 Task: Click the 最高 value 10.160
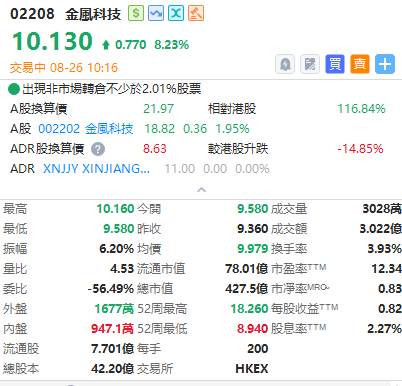(115, 209)
